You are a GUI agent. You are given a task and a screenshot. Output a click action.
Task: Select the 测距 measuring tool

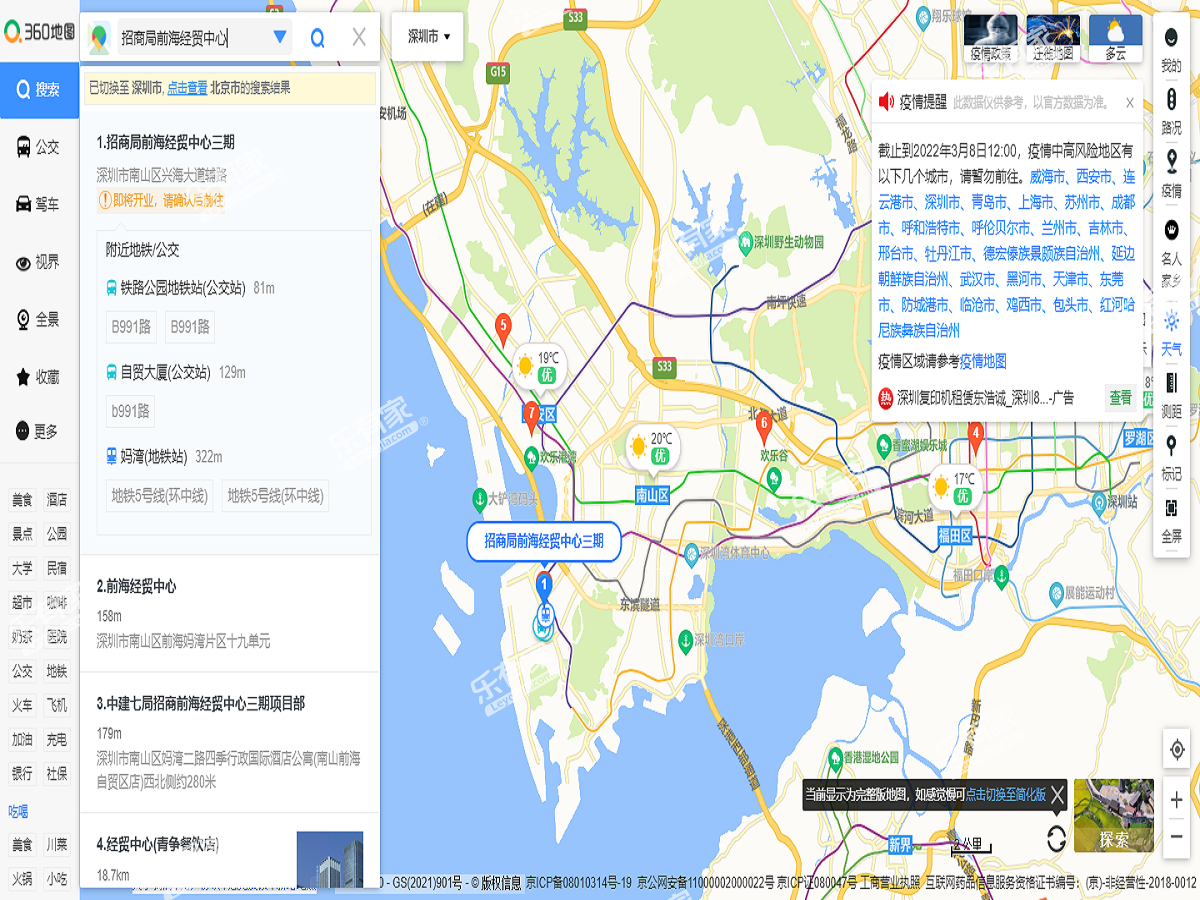tap(1171, 395)
